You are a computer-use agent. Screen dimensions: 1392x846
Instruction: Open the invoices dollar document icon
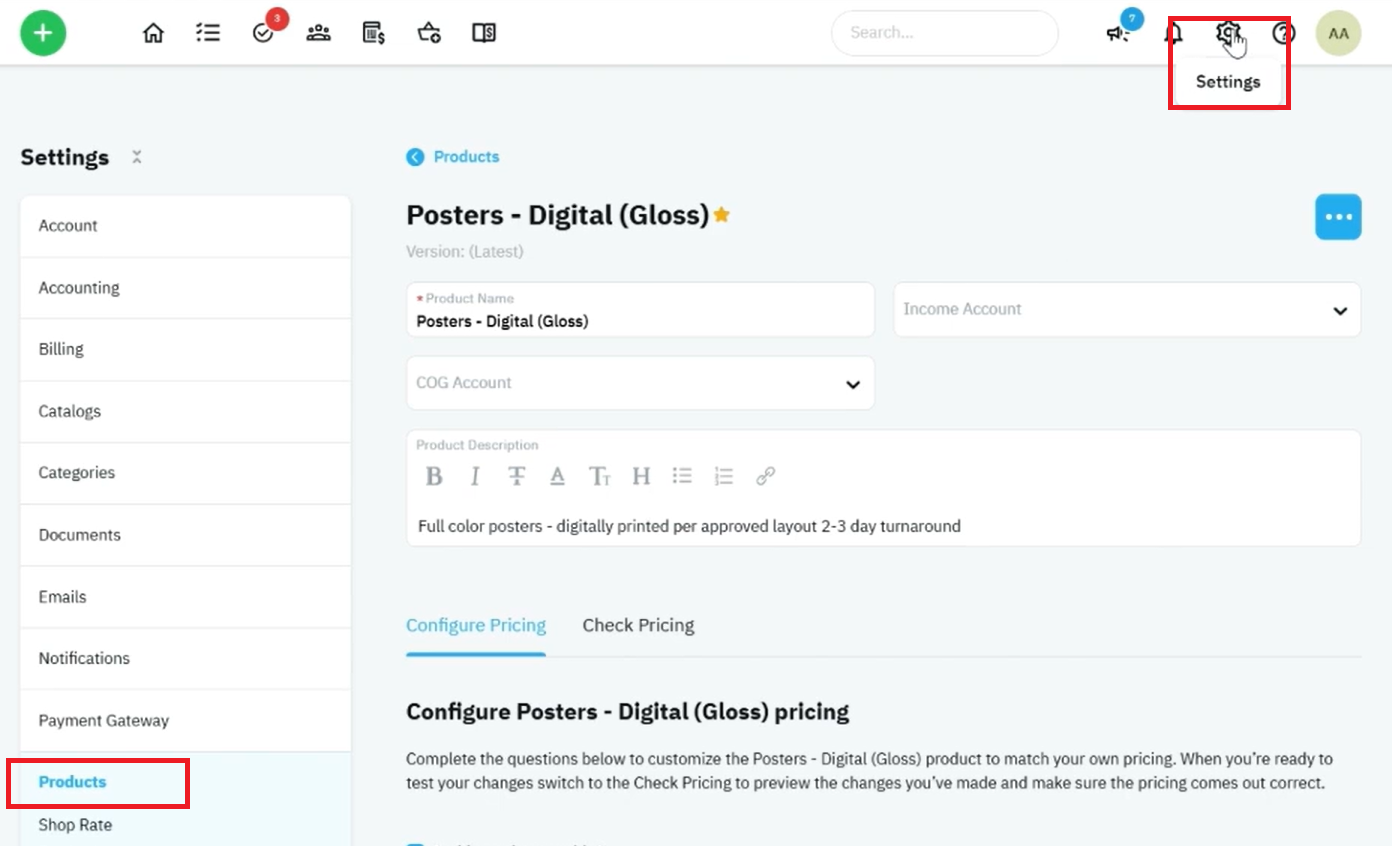(374, 33)
